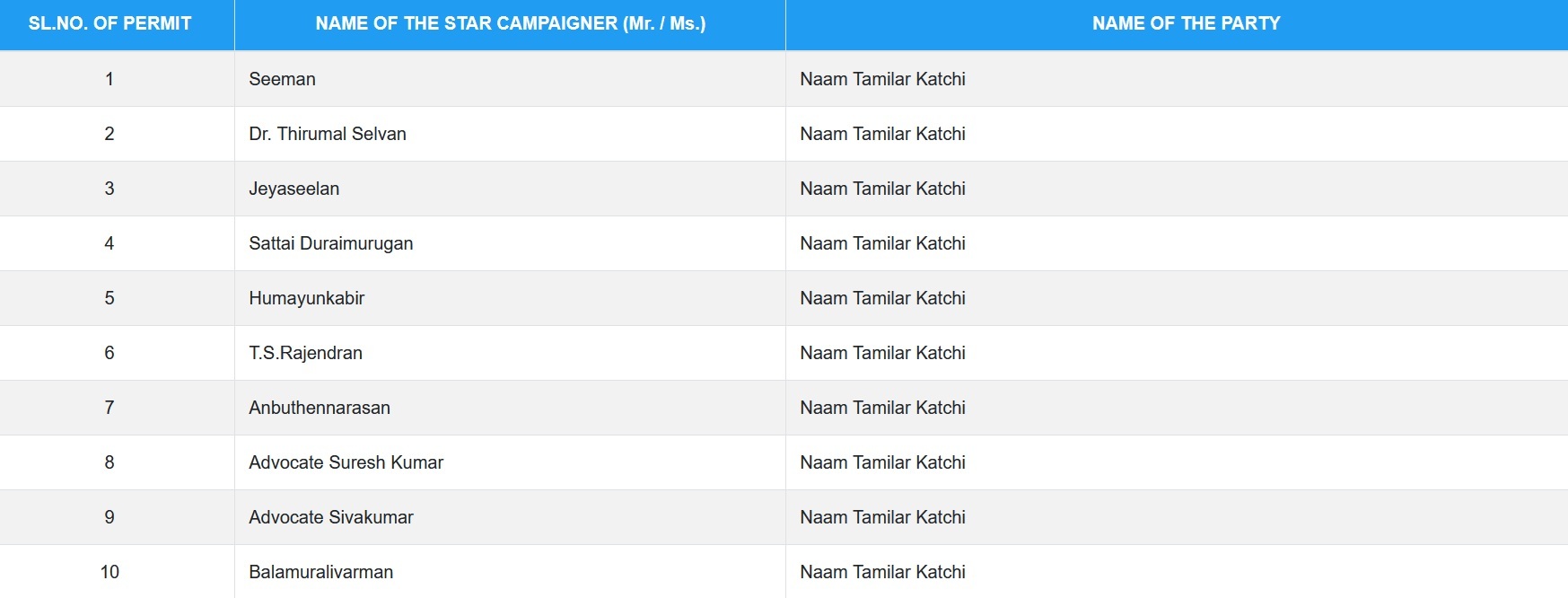Click permit serial number 5
The image size is (1568, 598).
109,298
